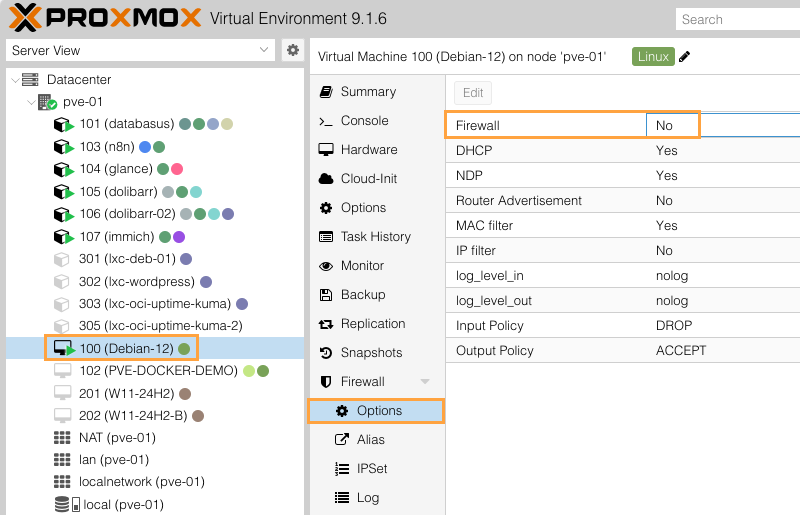Open the Task History tab
Screen dimensions: 800x515
pyautogui.click(x=378, y=237)
